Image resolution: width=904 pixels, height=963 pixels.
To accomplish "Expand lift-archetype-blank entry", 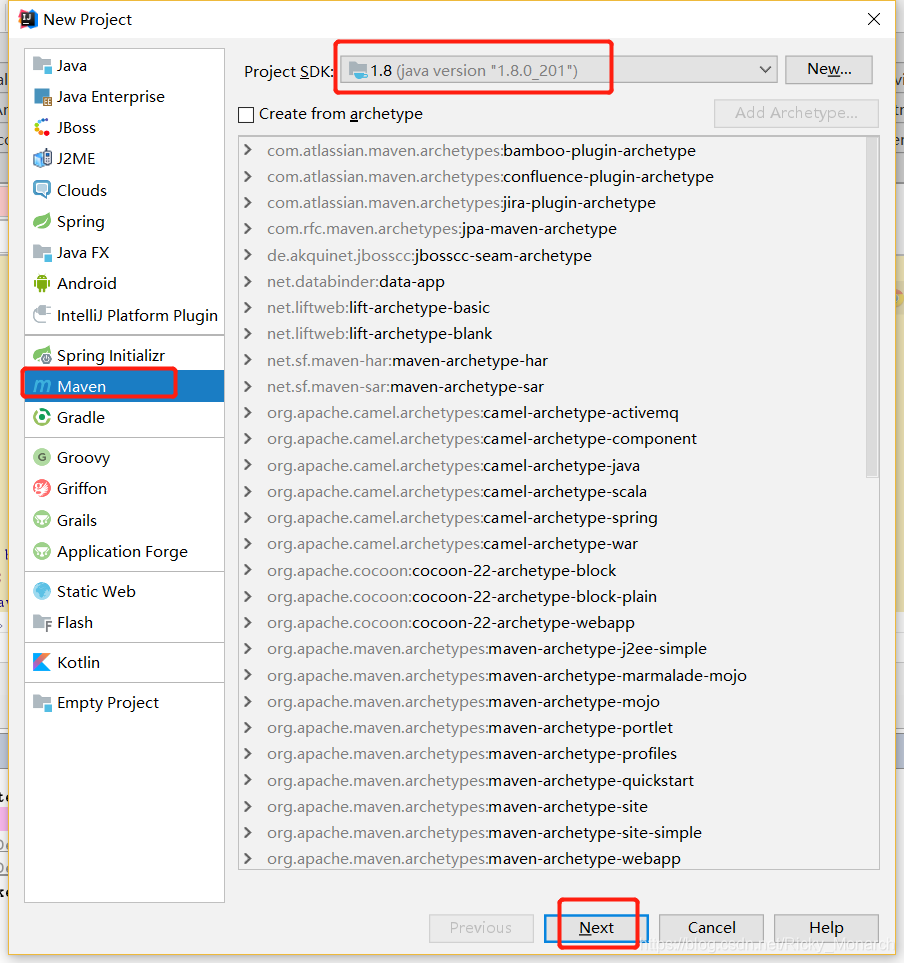I will point(247,333).
